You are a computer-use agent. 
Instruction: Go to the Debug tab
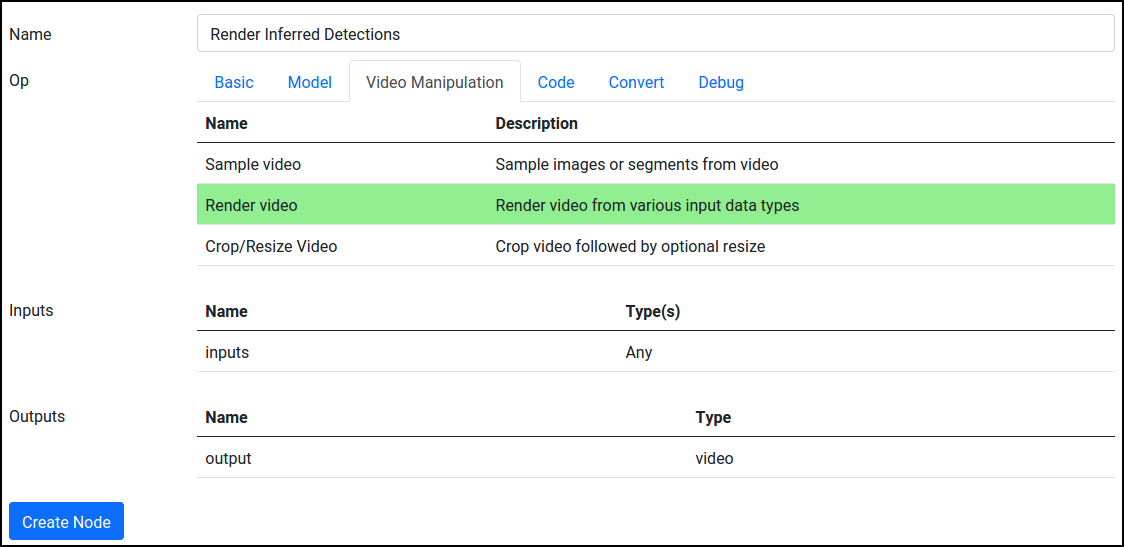click(x=721, y=82)
